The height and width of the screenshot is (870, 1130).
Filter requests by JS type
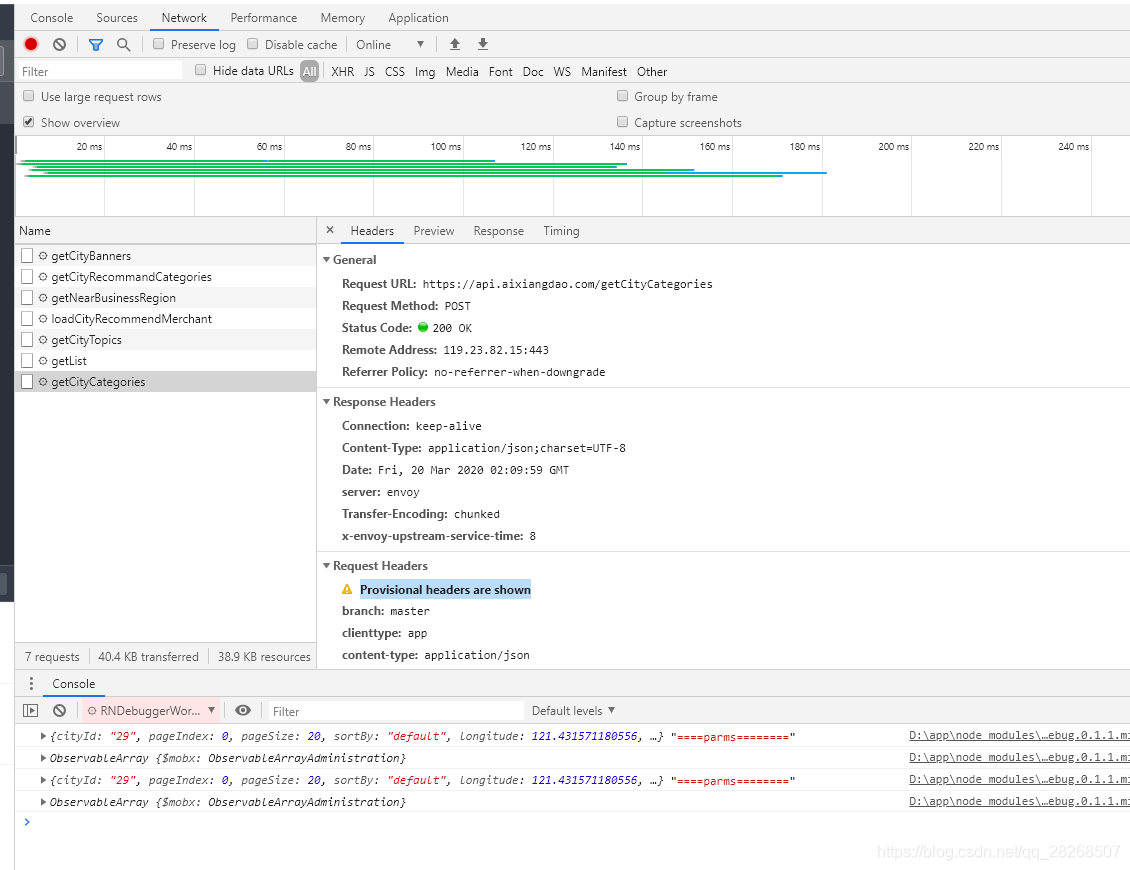tap(369, 71)
